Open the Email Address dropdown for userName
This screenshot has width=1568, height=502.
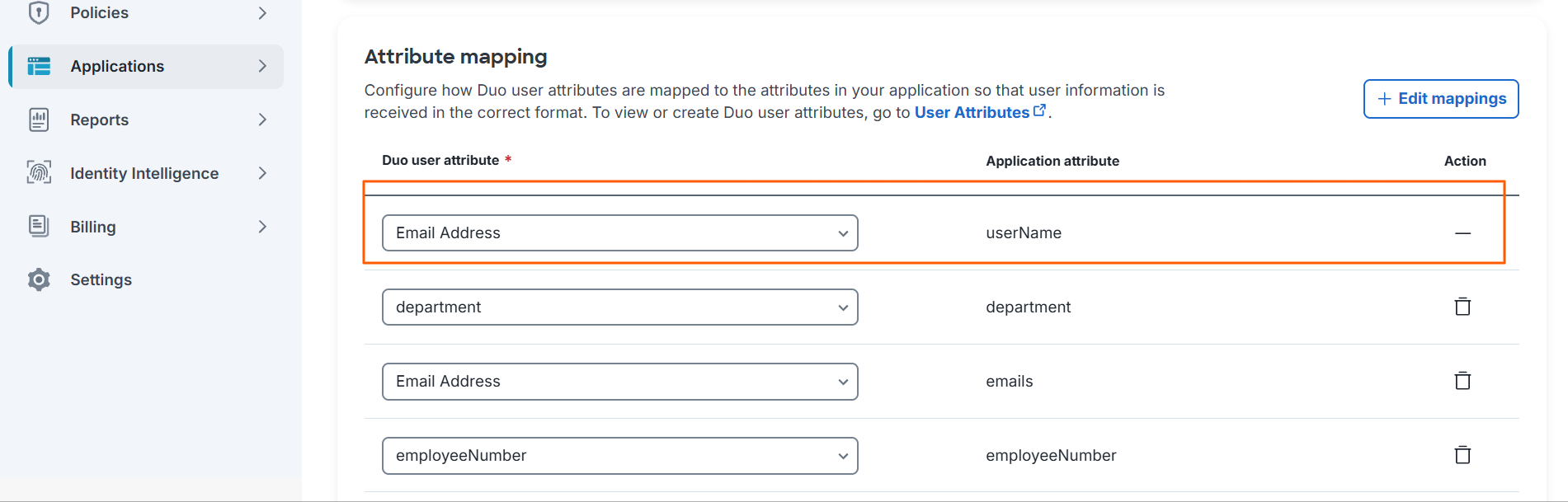click(x=620, y=233)
